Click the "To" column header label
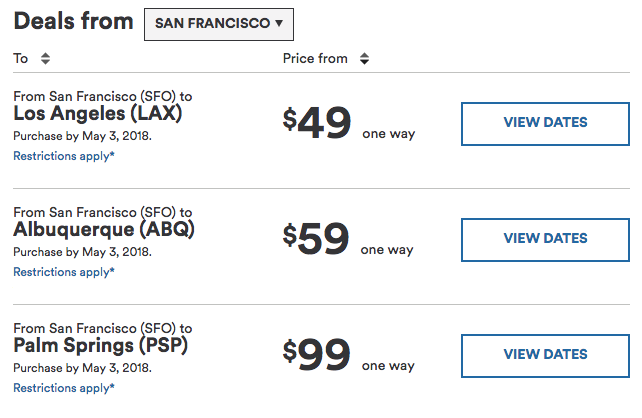Viewport: 642px width, 418px height. point(21,59)
